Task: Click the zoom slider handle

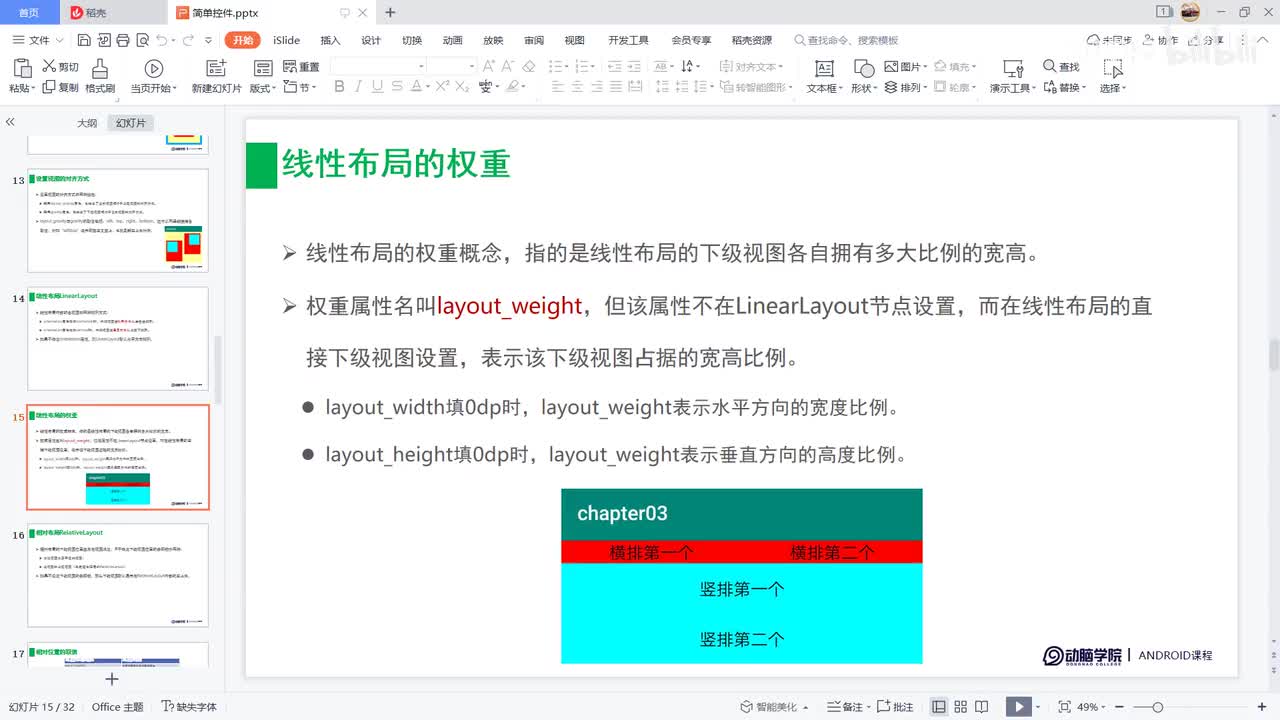Action: tap(1157, 707)
